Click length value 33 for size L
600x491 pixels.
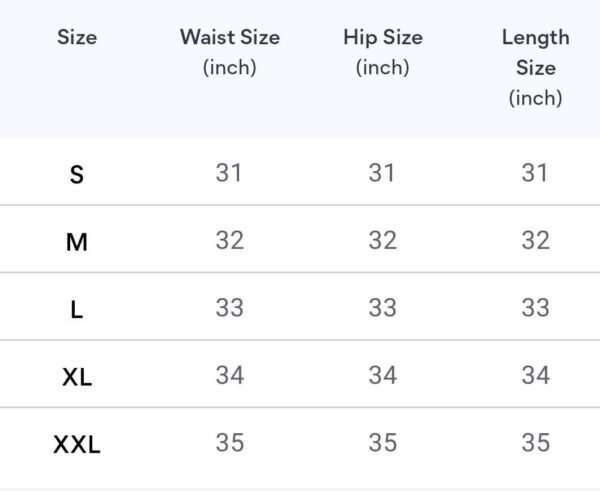click(536, 308)
